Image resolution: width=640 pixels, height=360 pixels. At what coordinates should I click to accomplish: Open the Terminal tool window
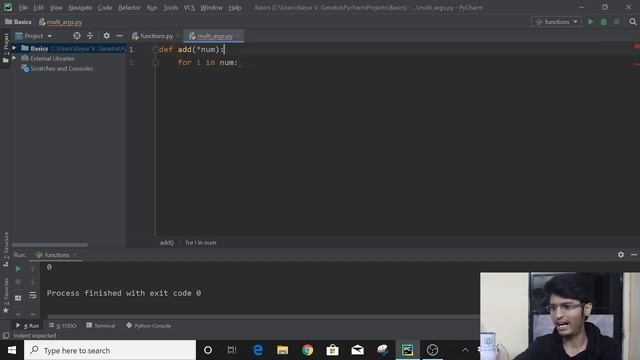click(x=101, y=326)
